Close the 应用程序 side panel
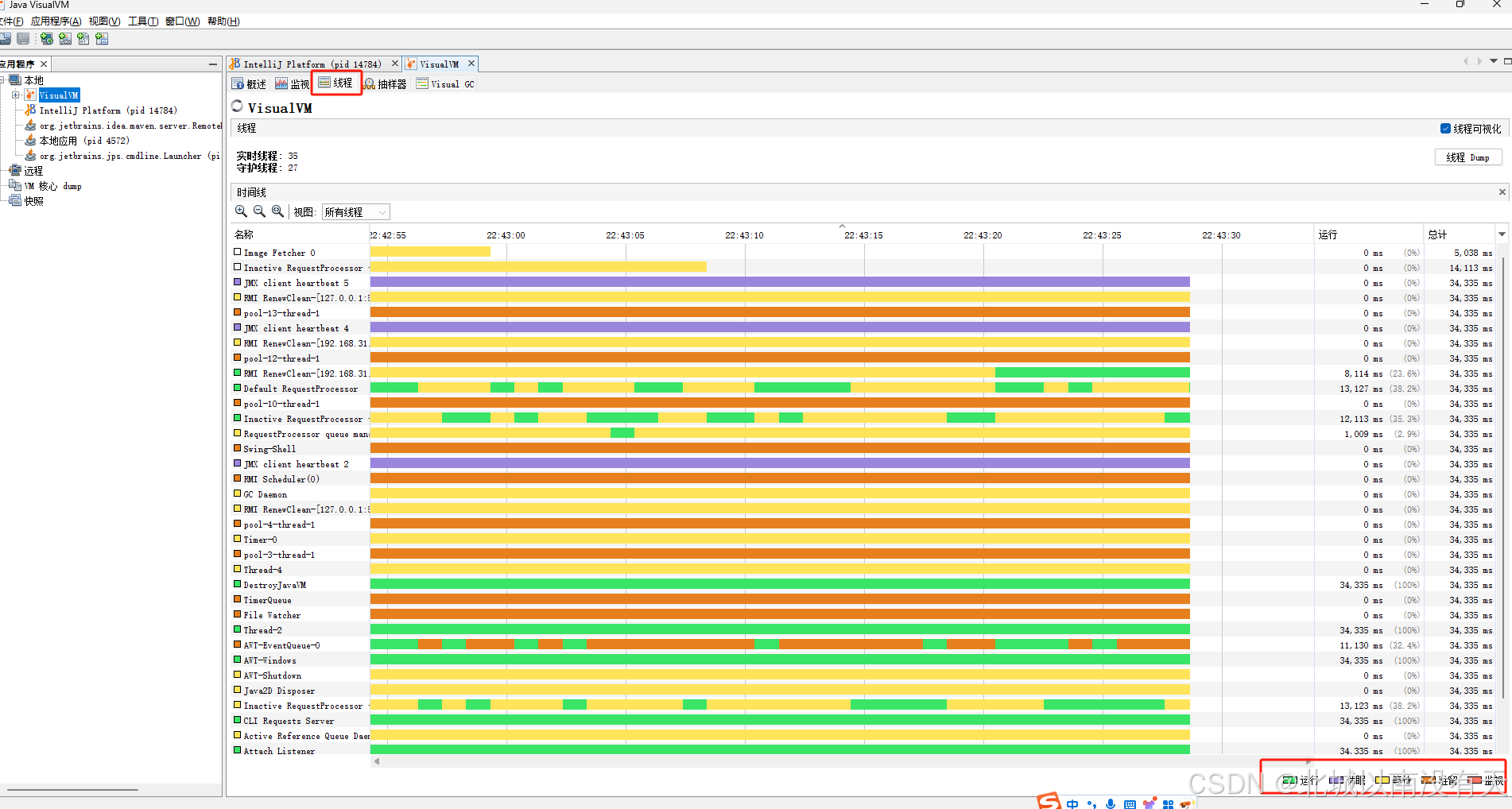The width and height of the screenshot is (1512, 809). click(x=44, y=64)
